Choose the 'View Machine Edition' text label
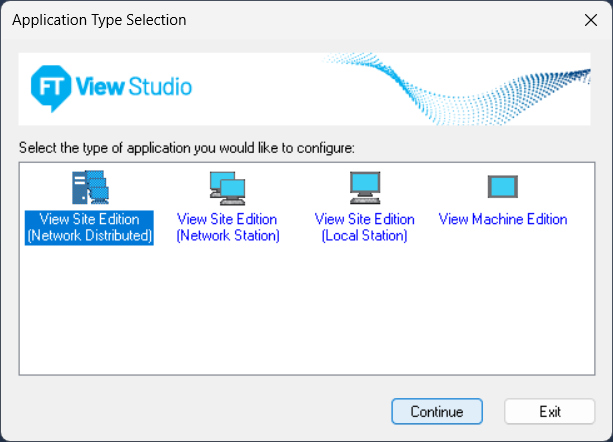The height and width of the screenshot is (442, 613). pyautogui.click(x=502, y=220)
